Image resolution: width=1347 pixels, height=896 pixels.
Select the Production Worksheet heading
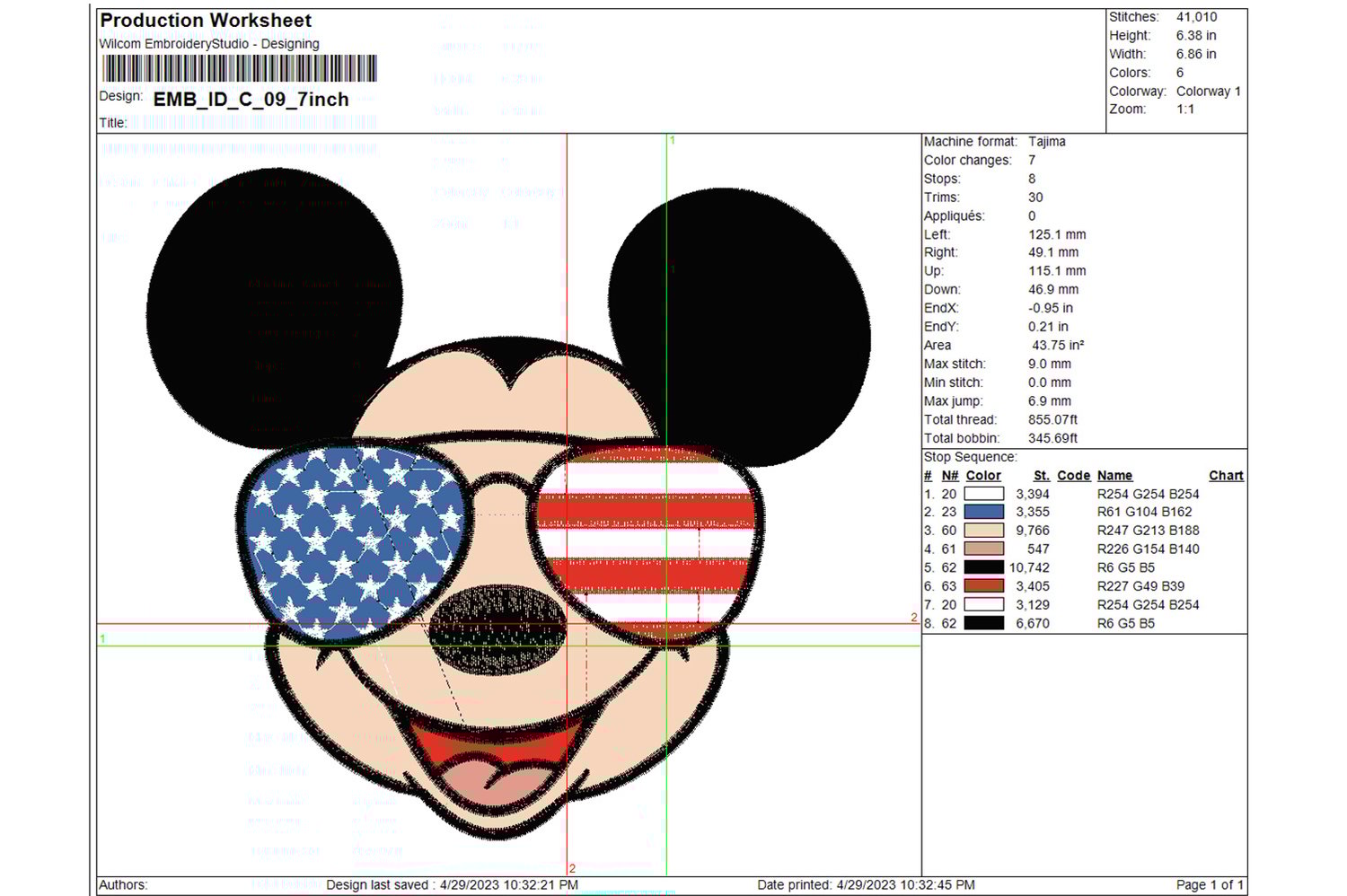[206, 20]
